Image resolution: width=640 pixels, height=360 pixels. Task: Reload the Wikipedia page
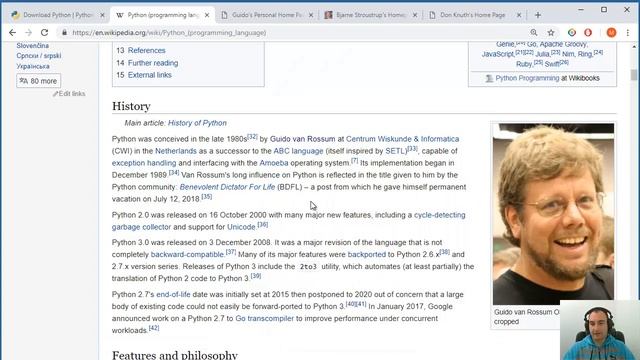coord(44,33)
